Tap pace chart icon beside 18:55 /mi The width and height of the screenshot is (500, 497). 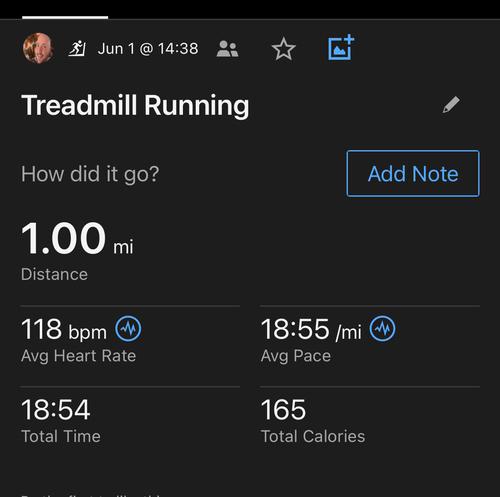(x=383, y=329)
